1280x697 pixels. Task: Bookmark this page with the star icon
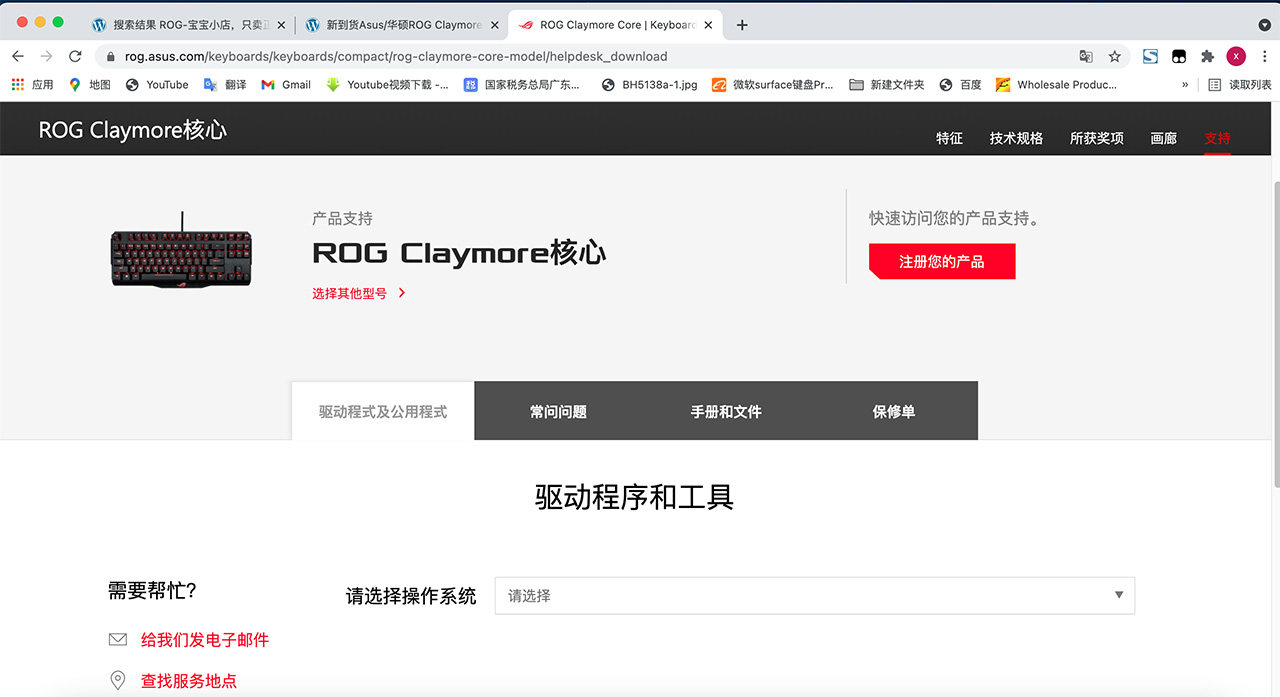[1114, 56]
